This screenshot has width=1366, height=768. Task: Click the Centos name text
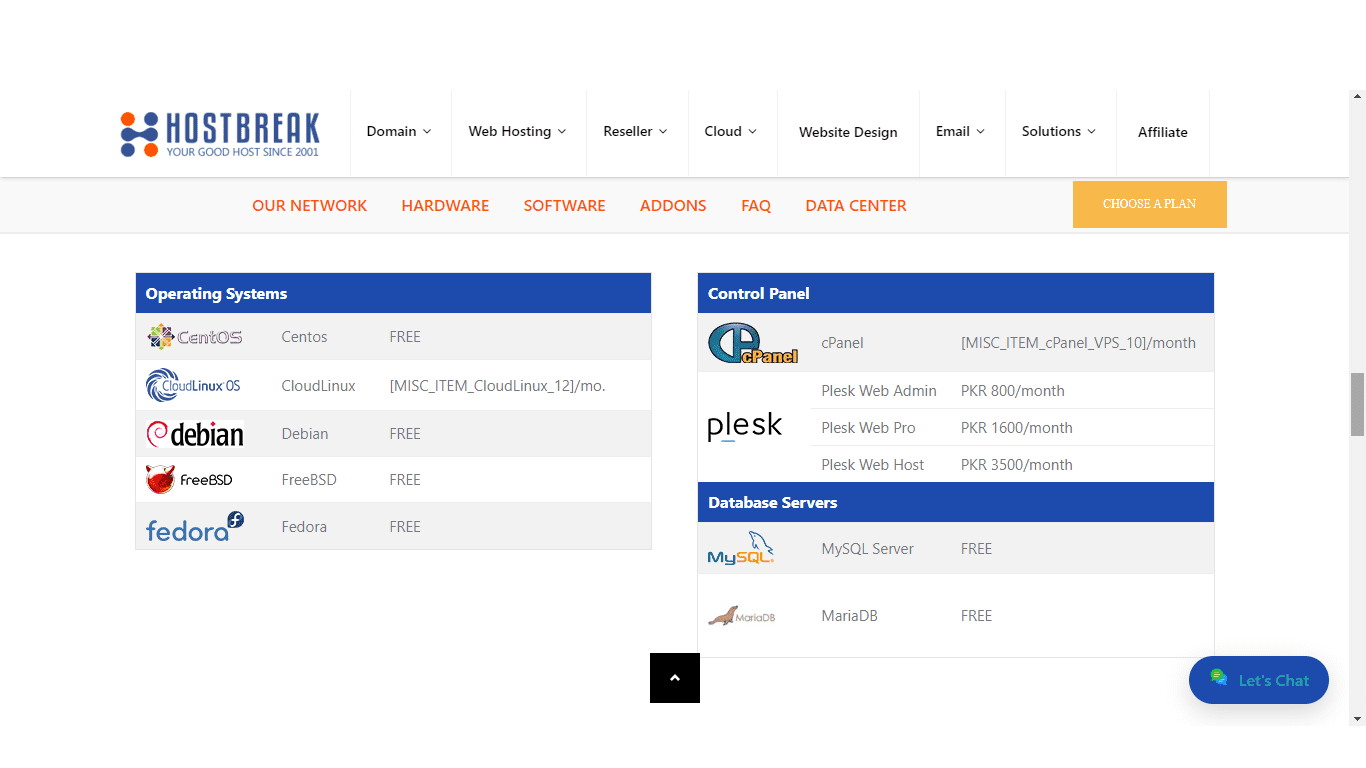point(304,337)
